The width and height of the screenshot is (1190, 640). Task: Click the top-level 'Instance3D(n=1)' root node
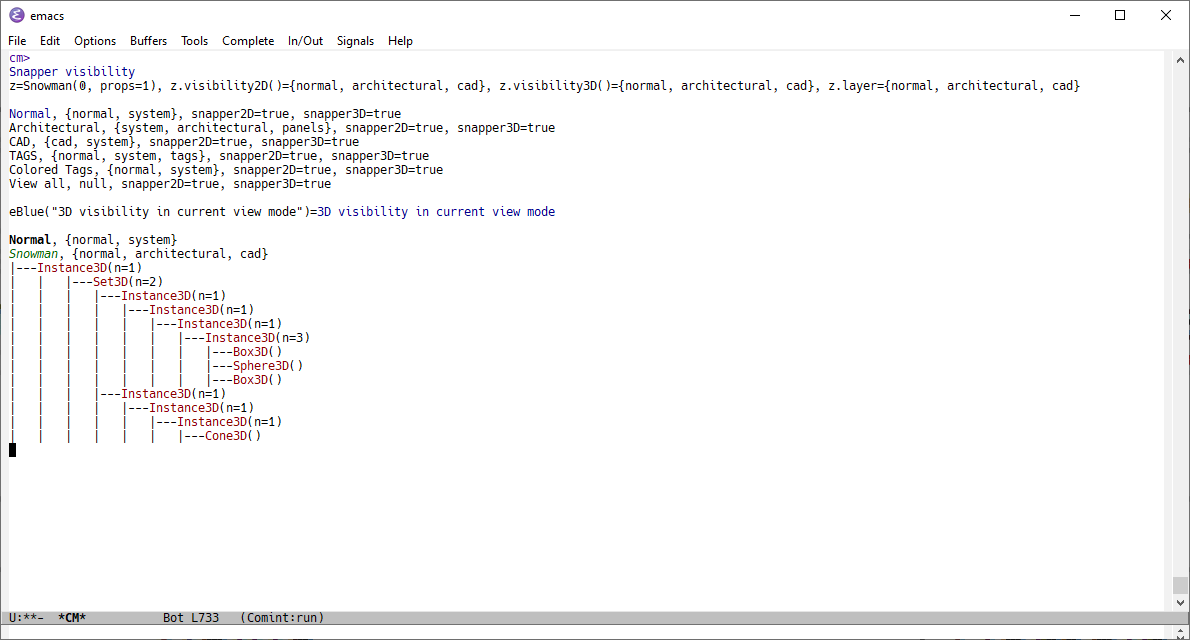[90, 267]
